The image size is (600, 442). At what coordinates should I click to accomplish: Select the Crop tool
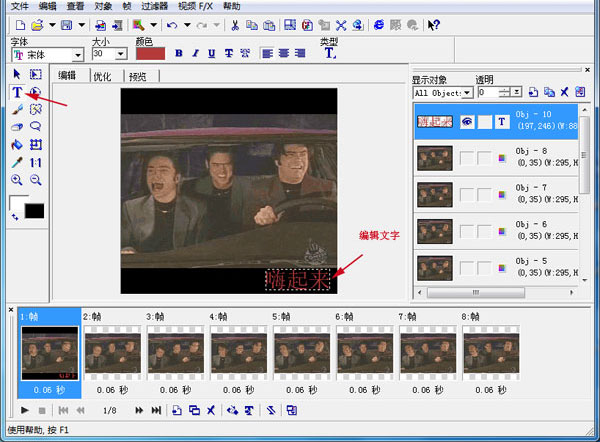(36, 145)
